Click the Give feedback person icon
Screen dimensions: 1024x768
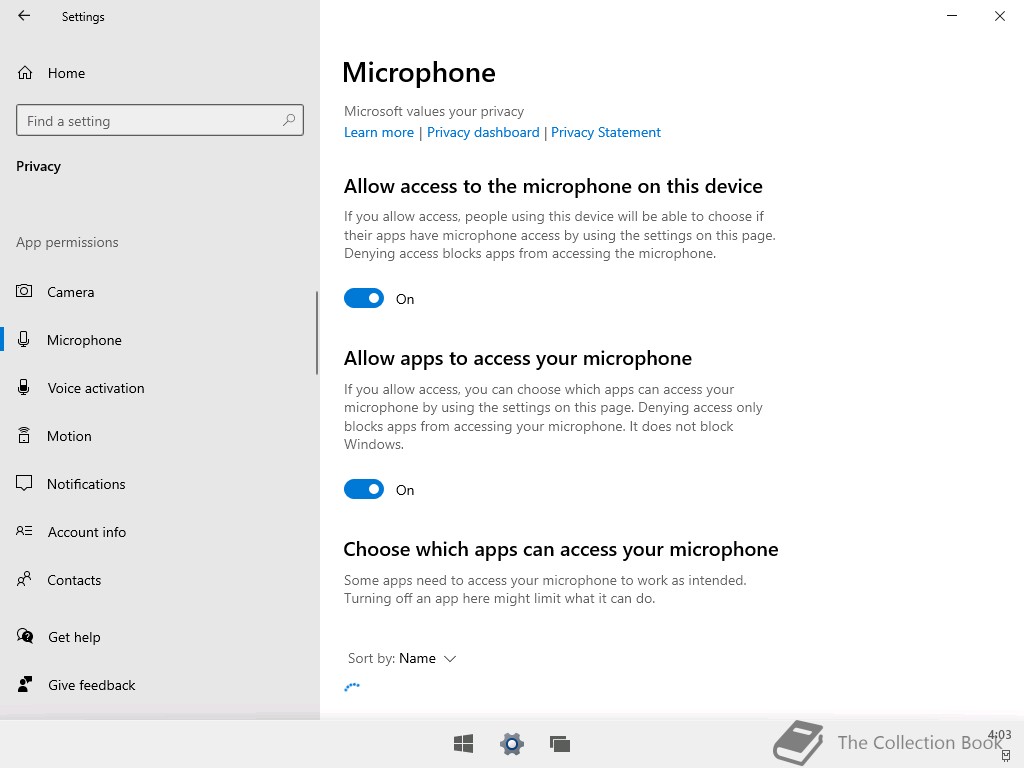25,684
